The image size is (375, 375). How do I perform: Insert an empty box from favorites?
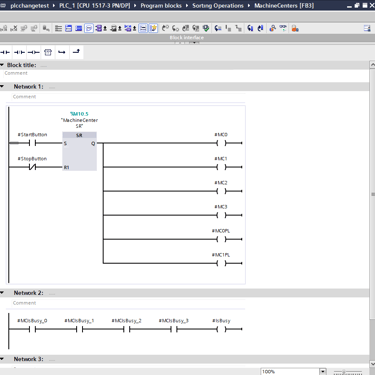48,52
